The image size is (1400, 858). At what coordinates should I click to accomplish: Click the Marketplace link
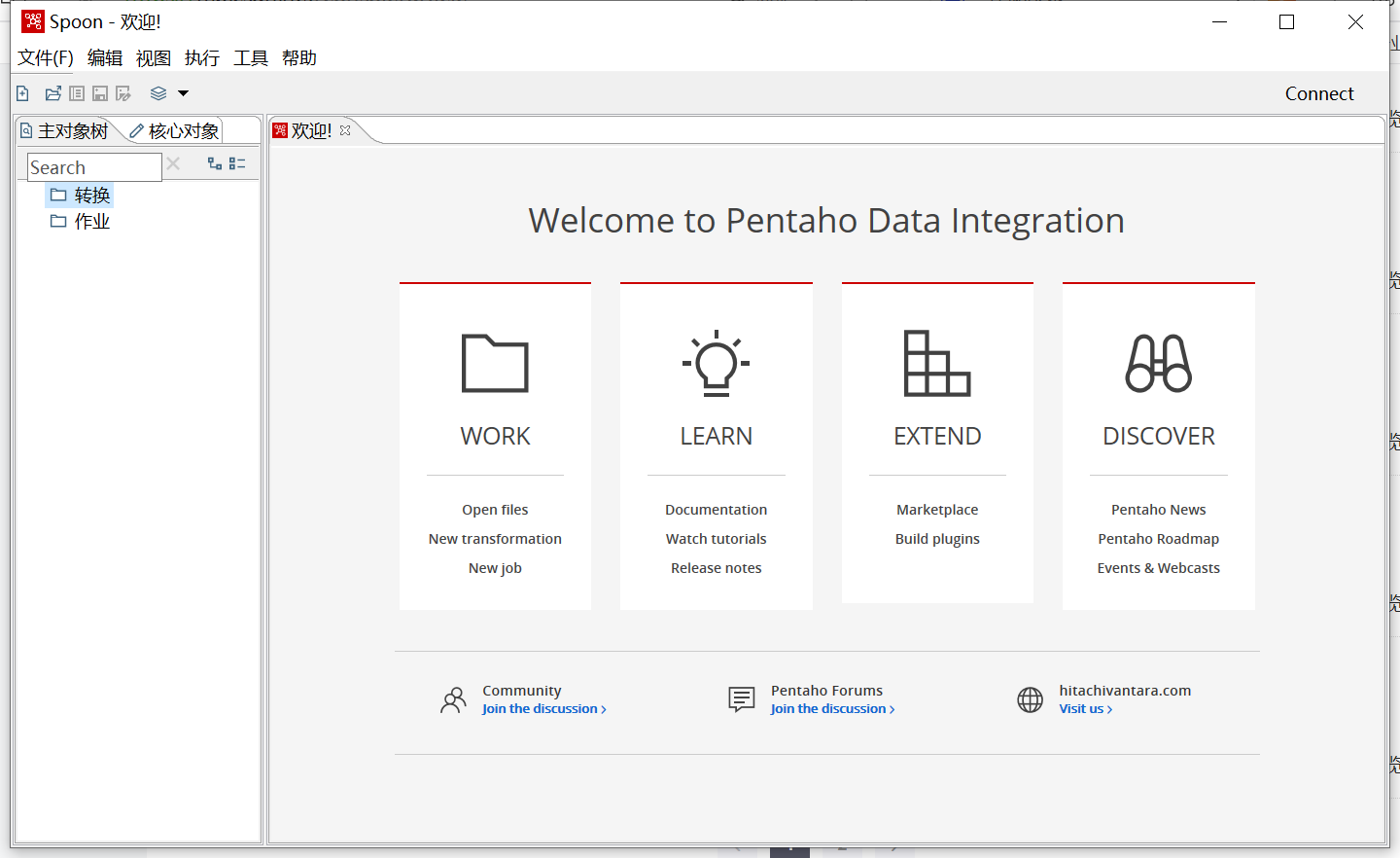pos(937,510)
